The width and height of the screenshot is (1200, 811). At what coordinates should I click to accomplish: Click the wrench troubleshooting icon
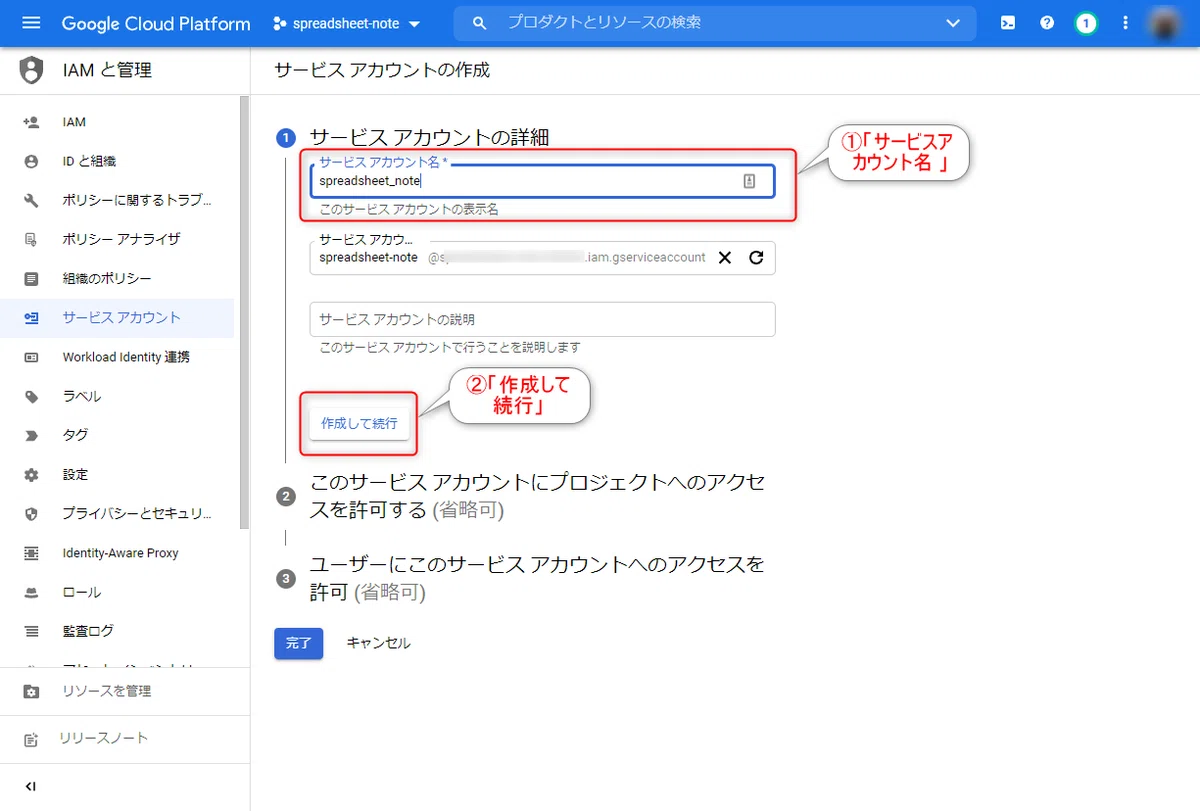click(x=31, y=200)
